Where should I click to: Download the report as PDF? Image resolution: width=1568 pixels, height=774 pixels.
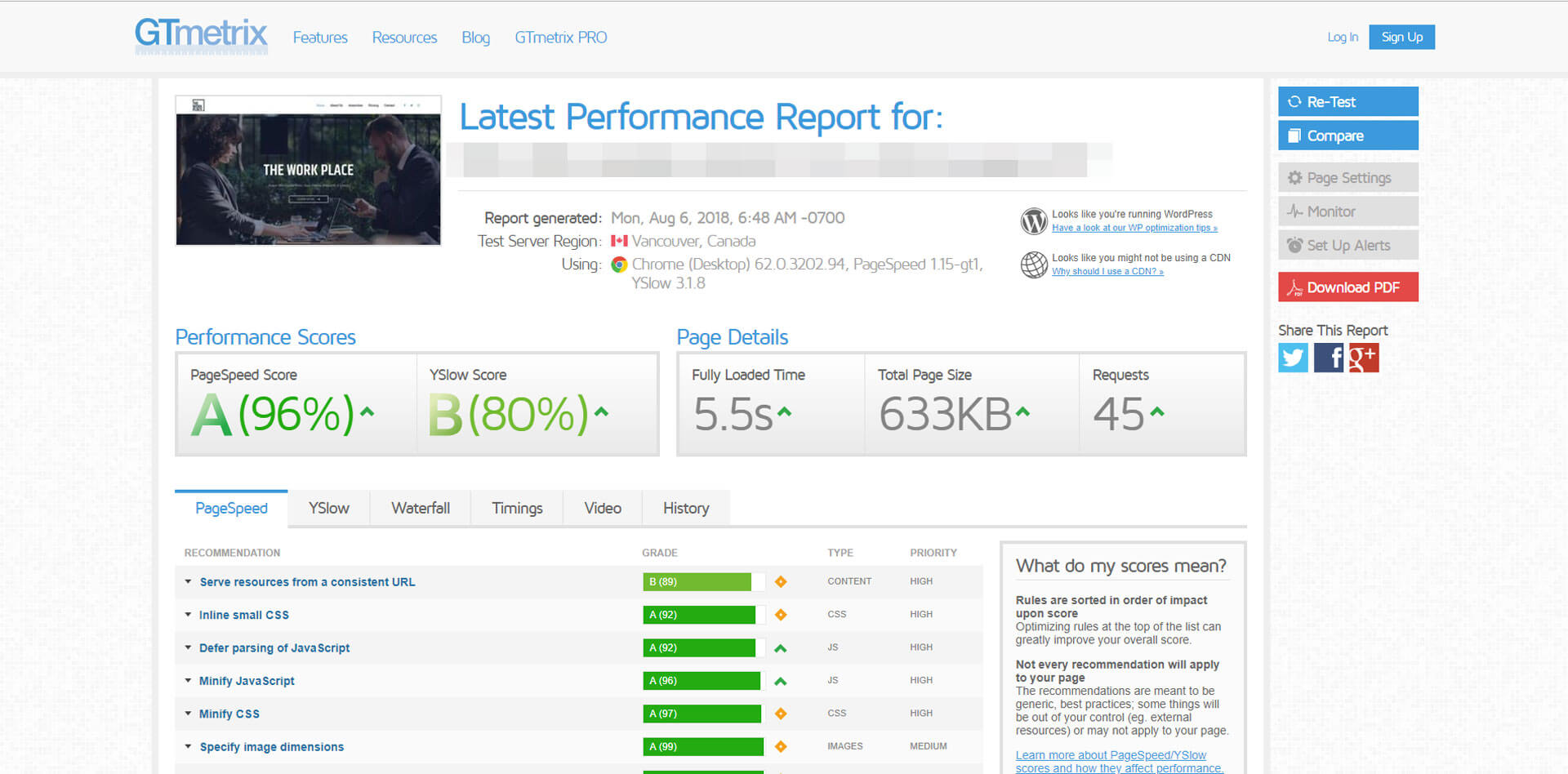(1347, 287)
